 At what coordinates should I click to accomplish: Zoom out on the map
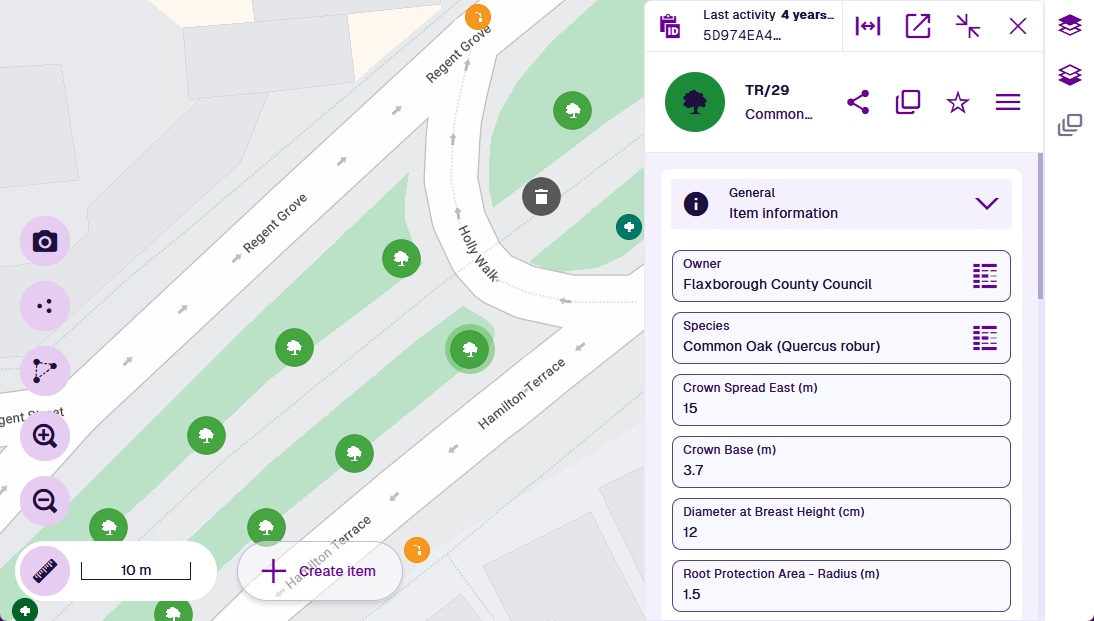(45, 501)
